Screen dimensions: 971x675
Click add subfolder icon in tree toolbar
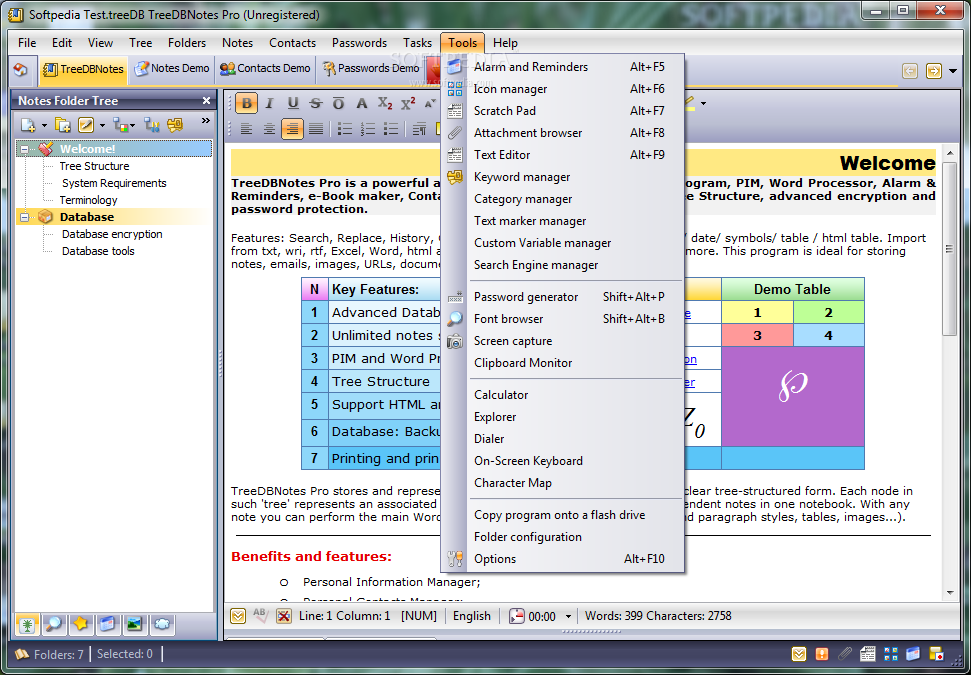click(63, 125)
